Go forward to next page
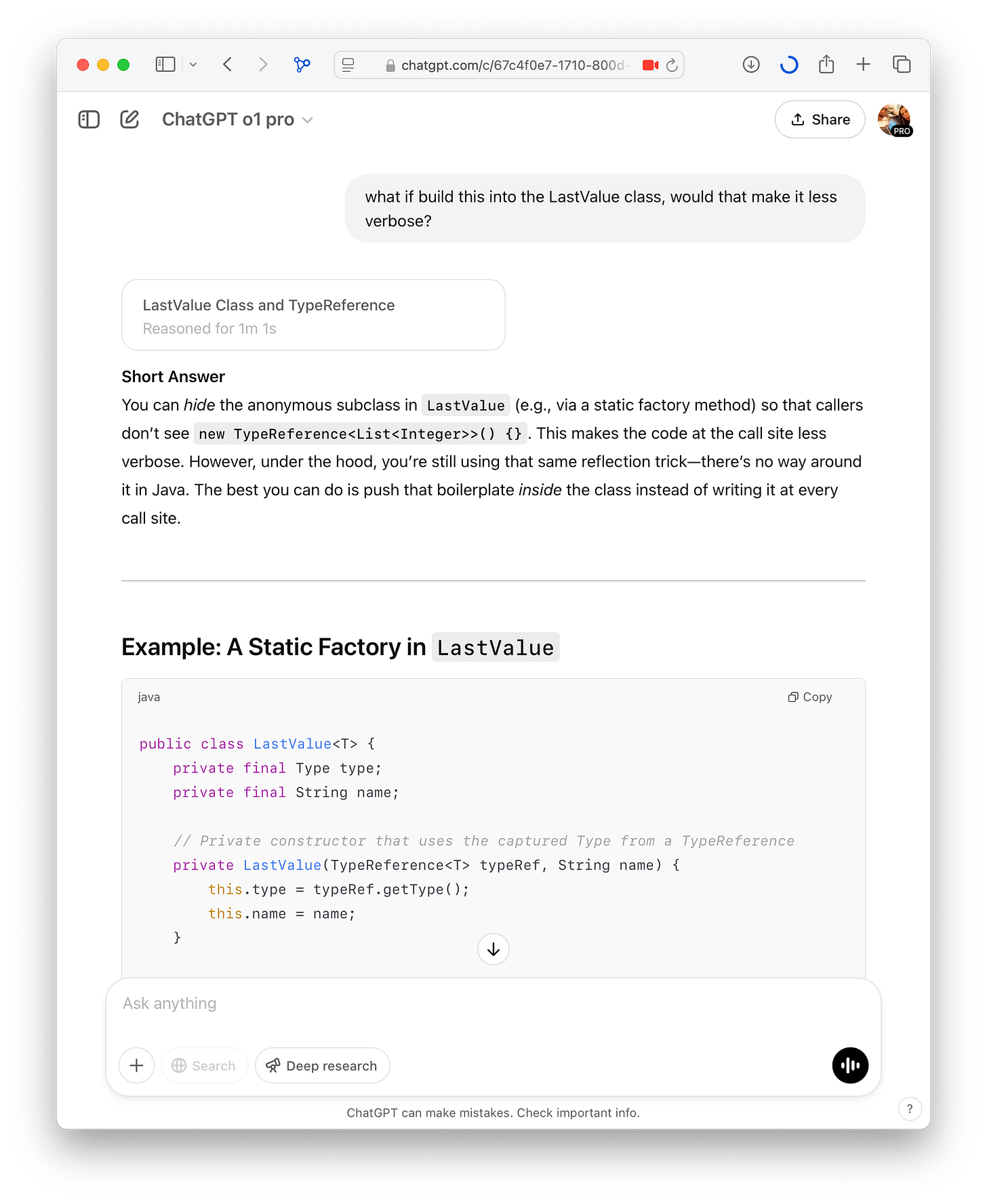 coord(263,64)
